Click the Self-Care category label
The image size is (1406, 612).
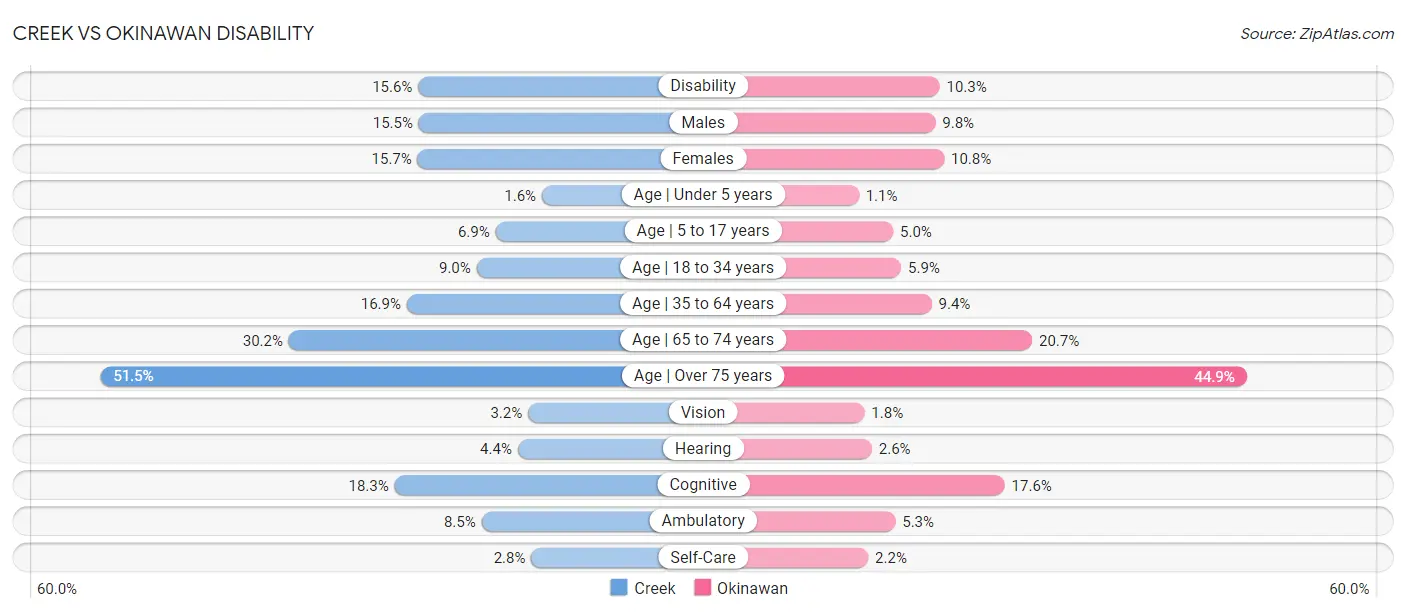click(703, 558)
